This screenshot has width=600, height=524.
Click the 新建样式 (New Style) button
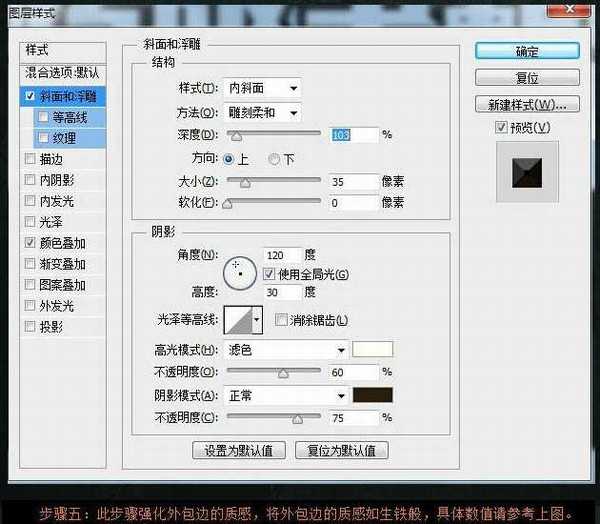[526, 103]
